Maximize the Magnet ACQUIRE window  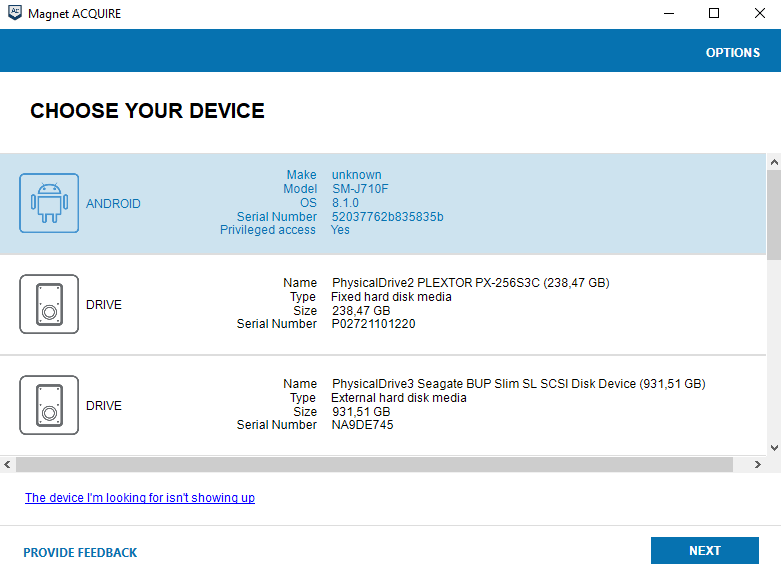[x=714, y=13]
